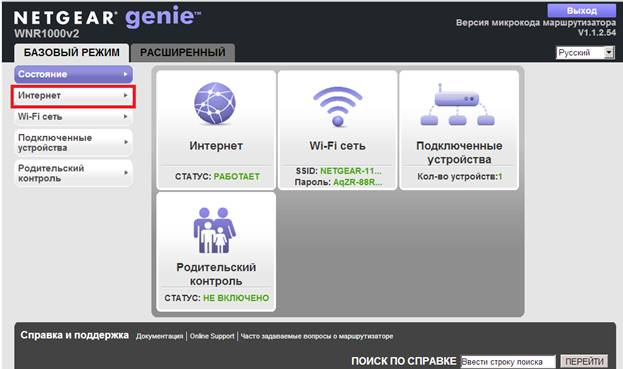Select Родительский контроль in the sidebar
Viewport: 623px width, 369px height.
click(x=74, y=173)
